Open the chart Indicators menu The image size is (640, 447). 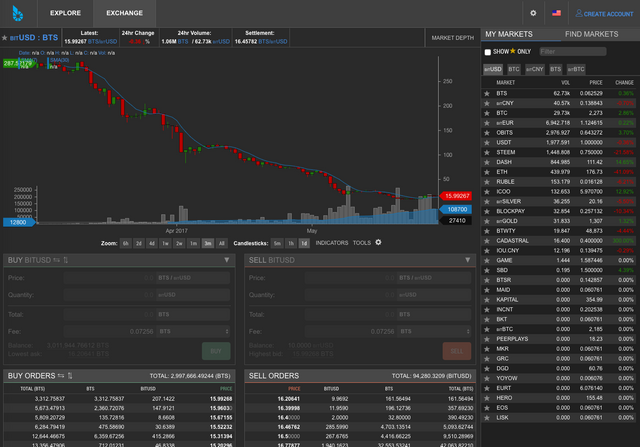pos(331,243)
